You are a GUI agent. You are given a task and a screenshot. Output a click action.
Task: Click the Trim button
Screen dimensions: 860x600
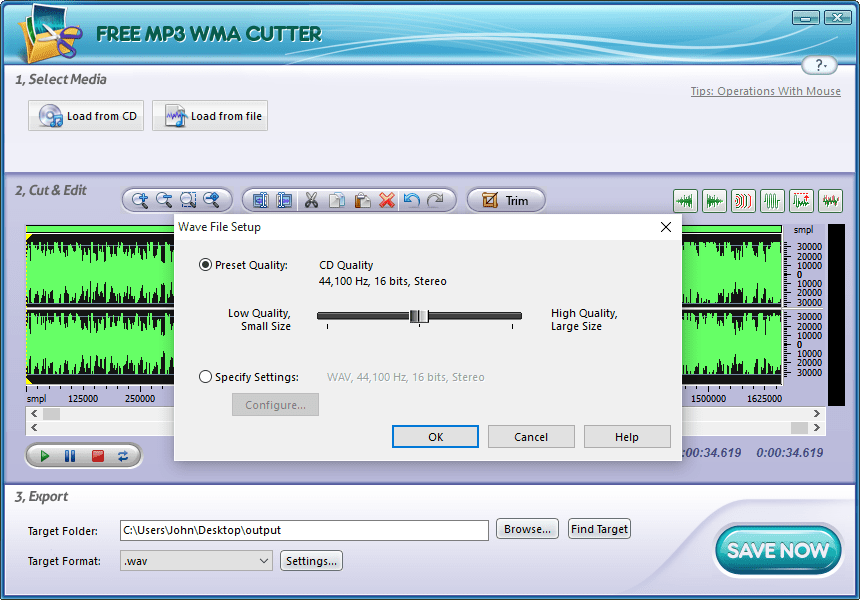pyautogui.click(x=506, y=201)
